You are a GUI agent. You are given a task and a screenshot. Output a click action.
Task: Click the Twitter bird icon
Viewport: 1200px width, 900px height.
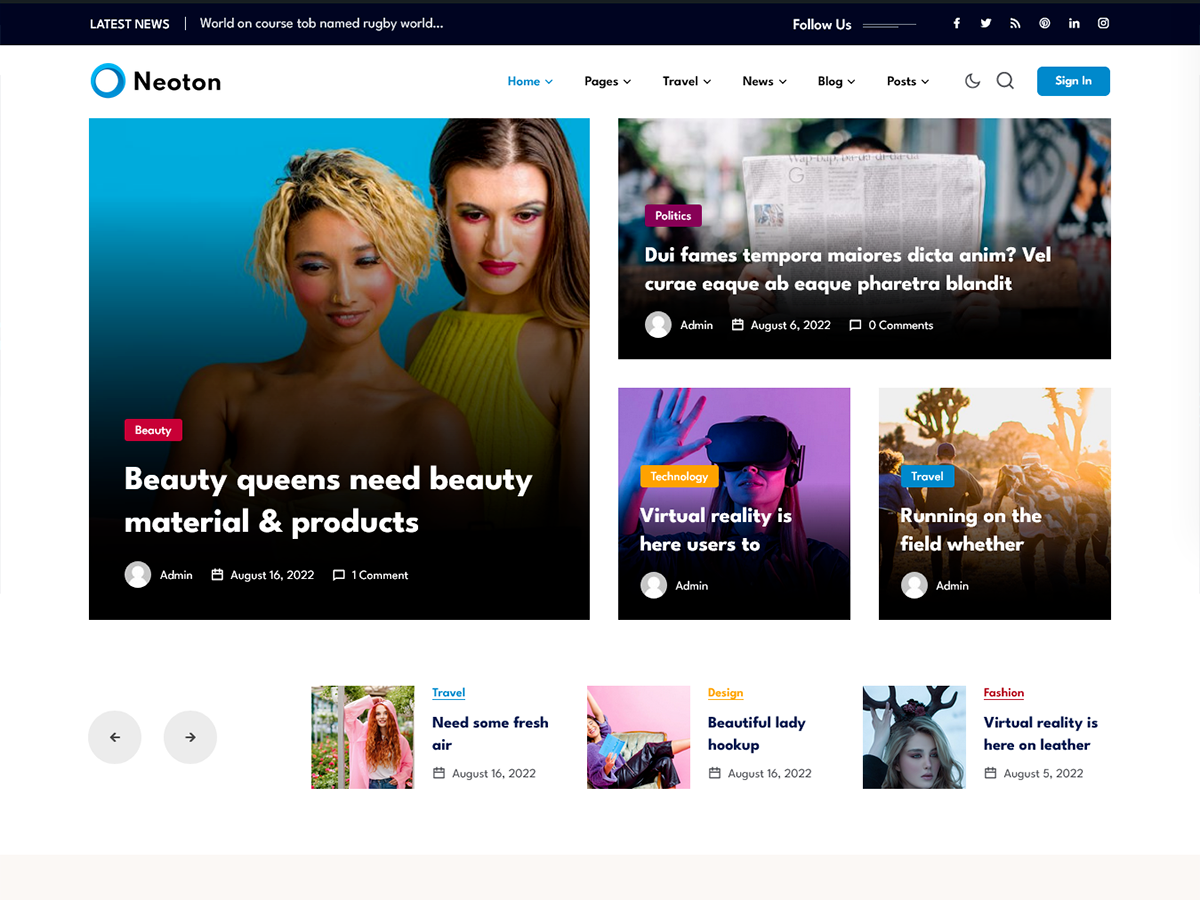tap(986, 24)
